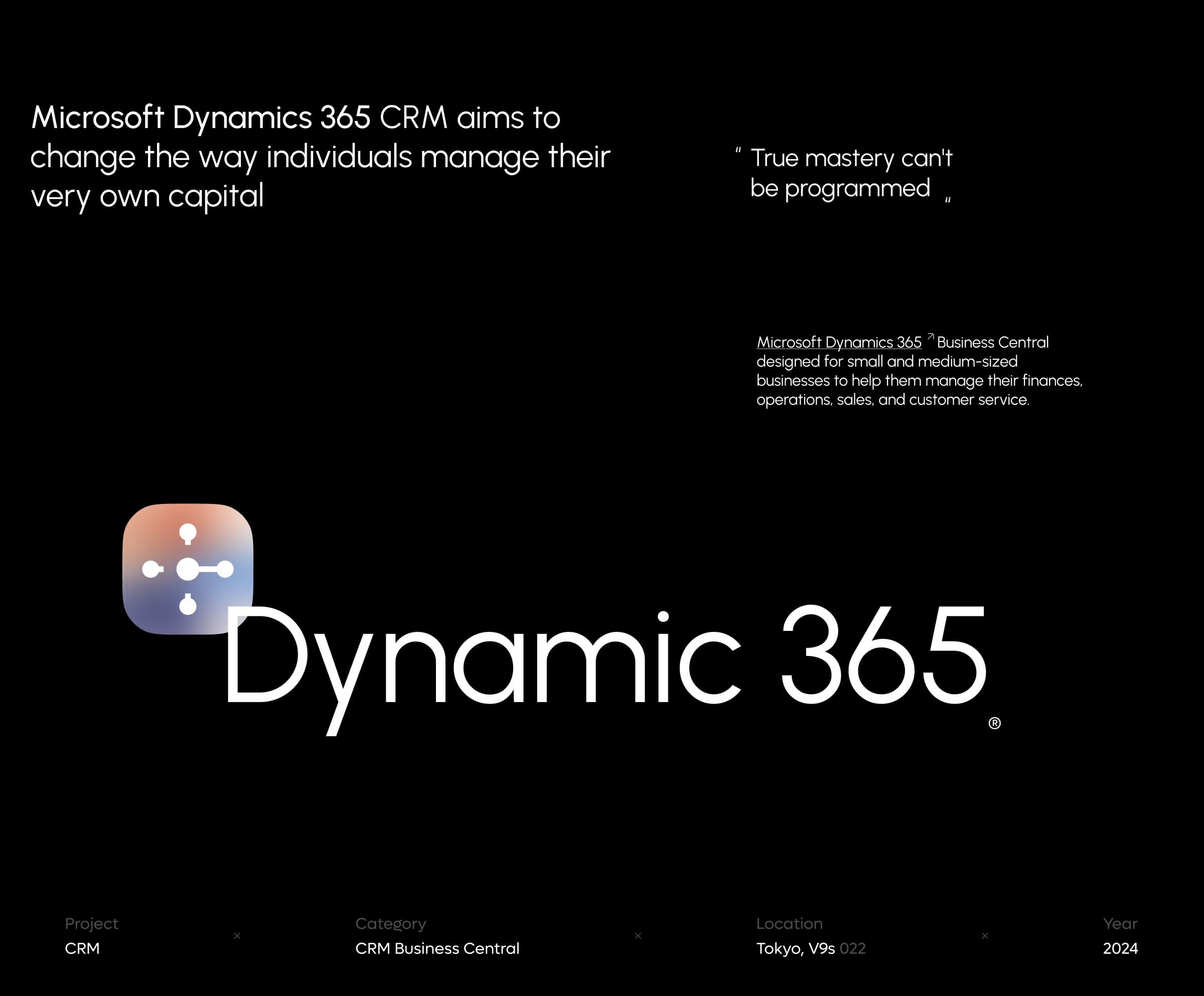Click the X separator after Project CRM
Viewport: 1204px width, 996px height.
point(237,936)
